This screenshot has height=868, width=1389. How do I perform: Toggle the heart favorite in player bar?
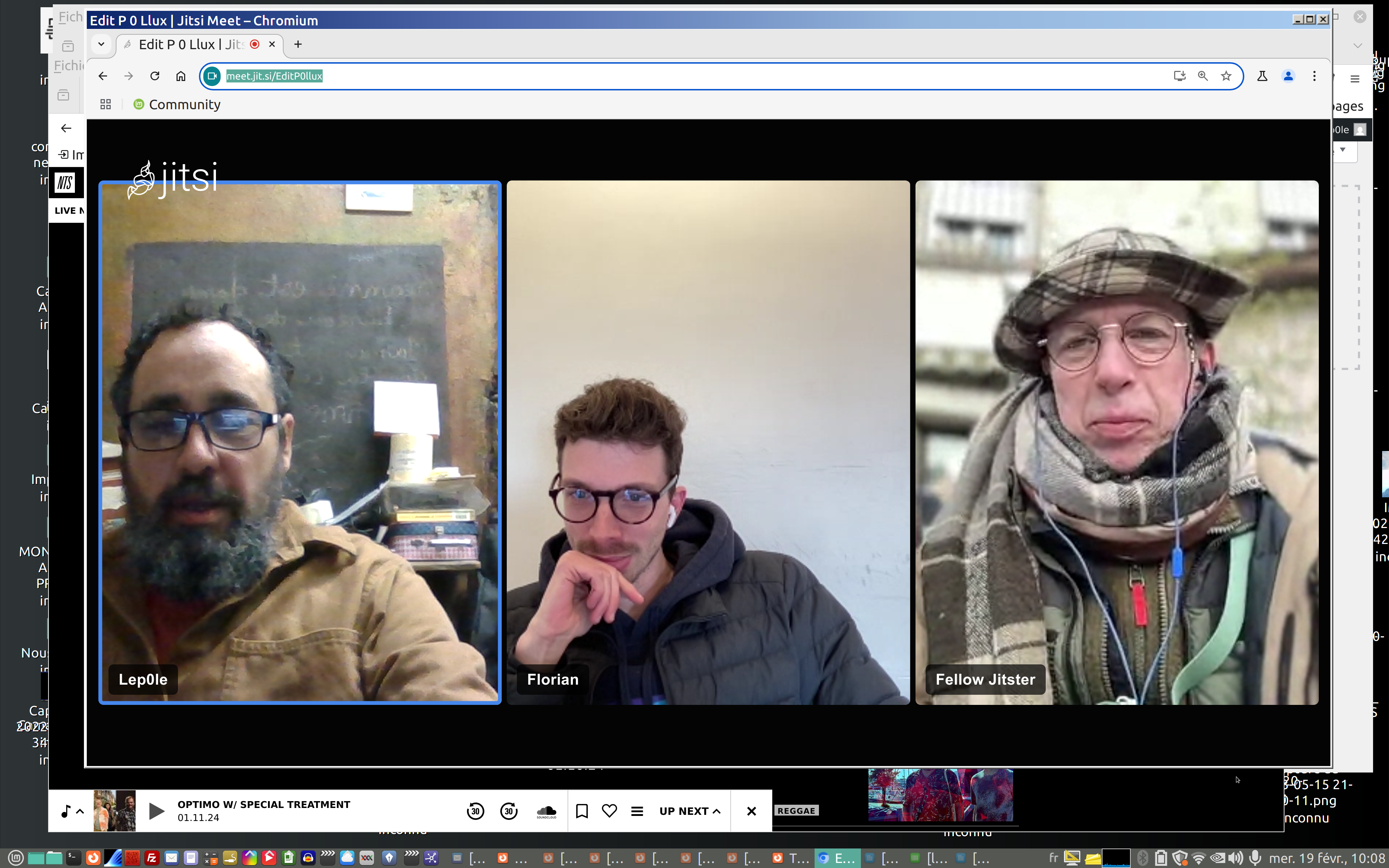609,810
